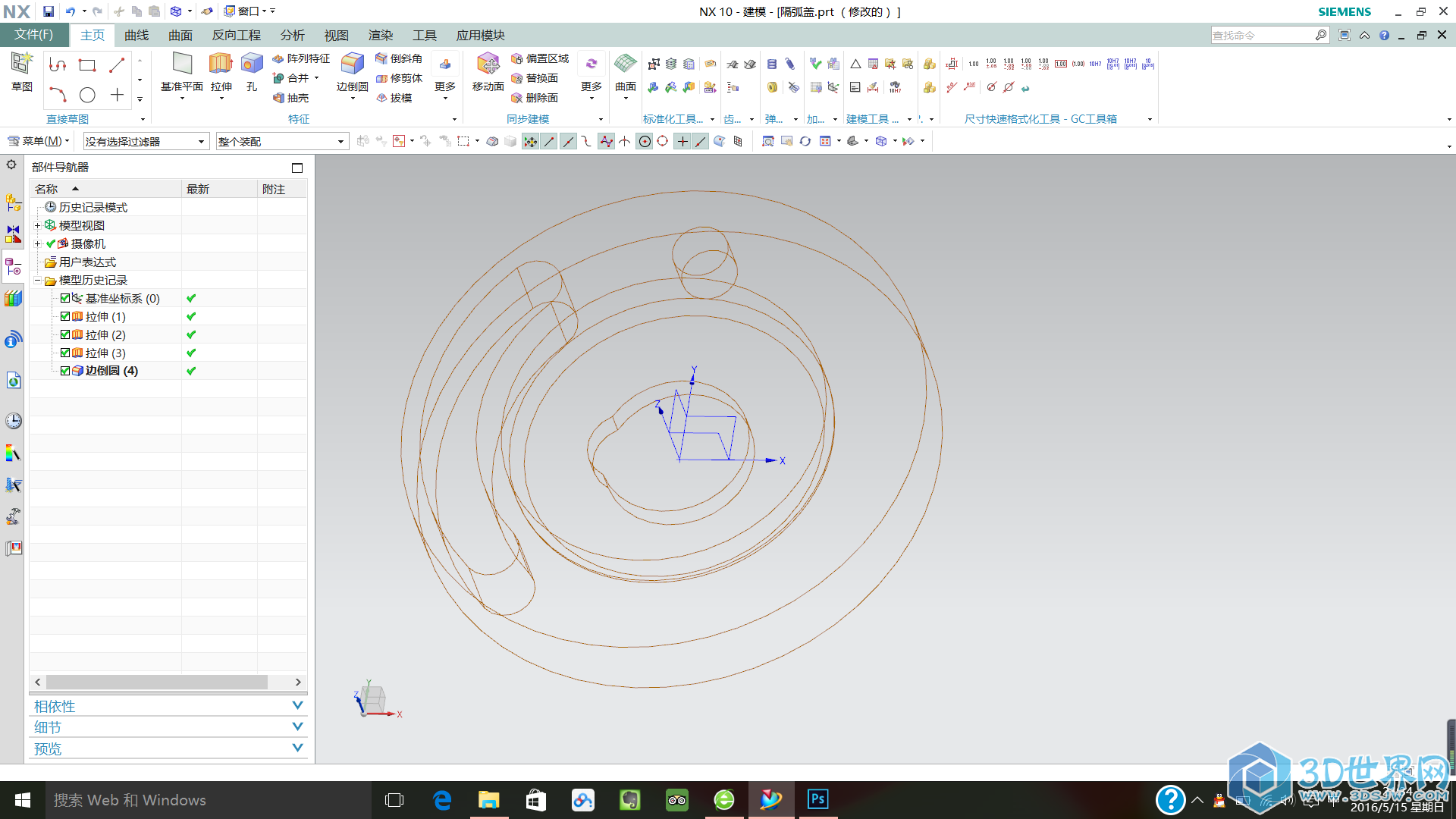Uncheck the 边倒圆 (4) feature checkbox
This screenshot has height=819, width=1456.
[x=65, y=371]
